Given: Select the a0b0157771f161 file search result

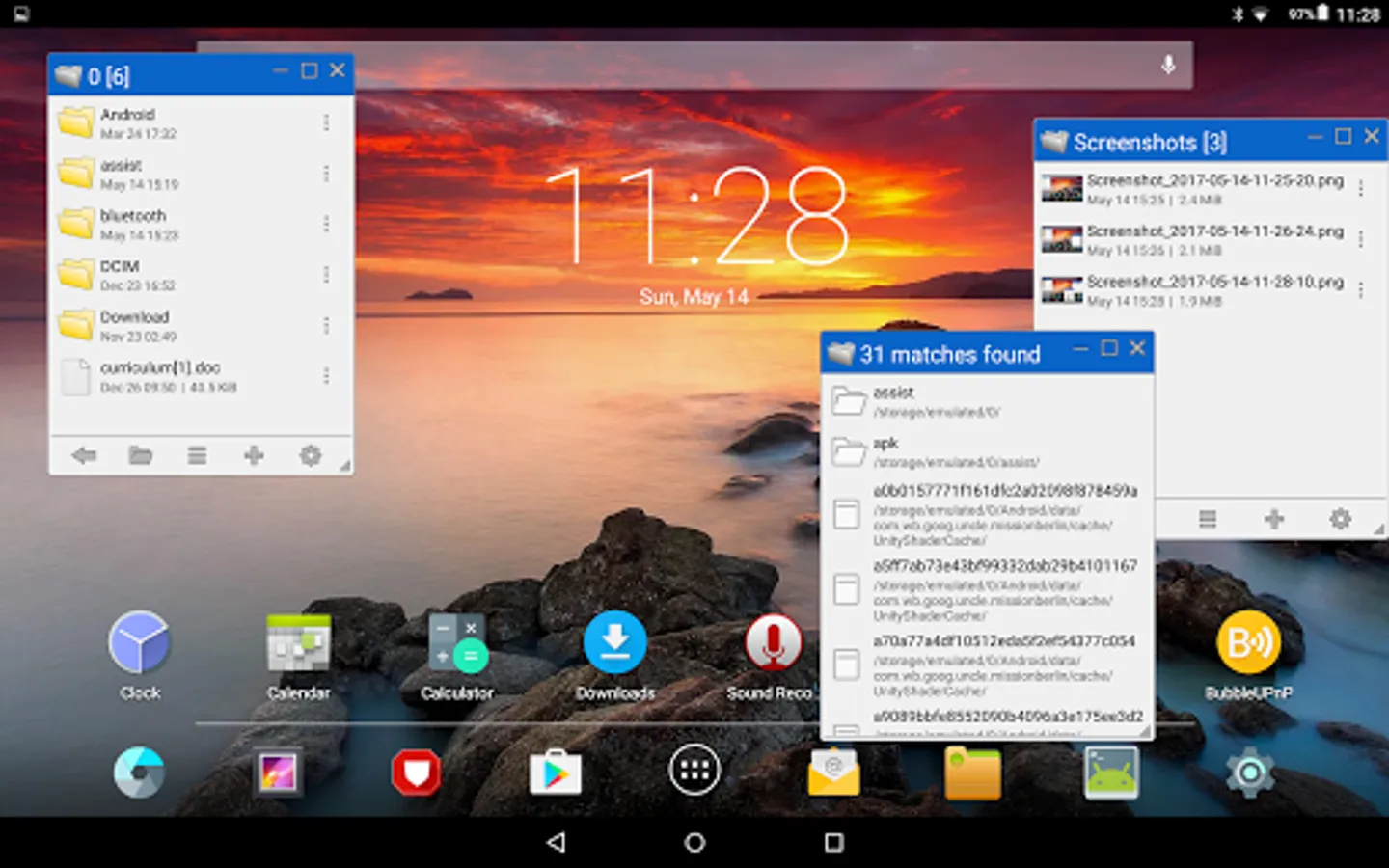Looking at the screenshot, I should [988, 515].
